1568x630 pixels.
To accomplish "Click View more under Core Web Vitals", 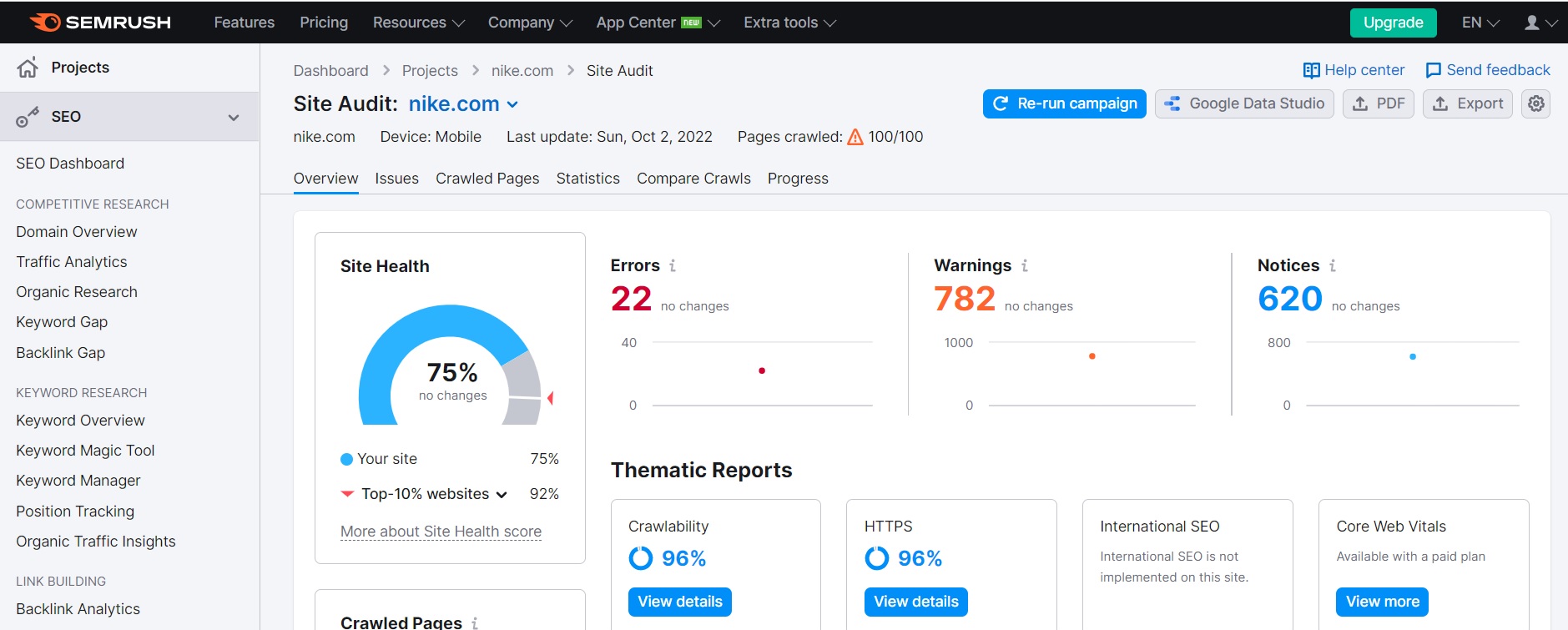I will (1383, 602).
